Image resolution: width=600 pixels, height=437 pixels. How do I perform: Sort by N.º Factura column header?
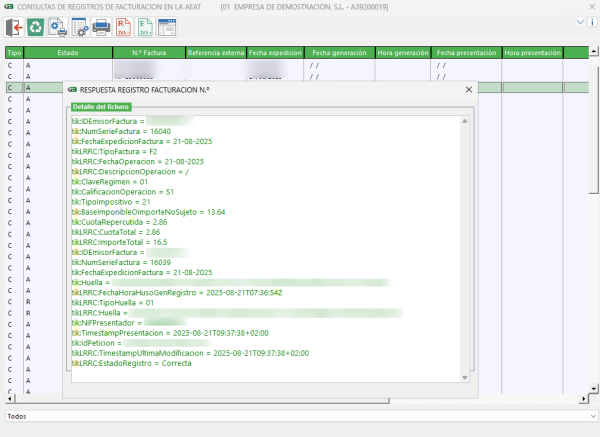pos(148,51)
